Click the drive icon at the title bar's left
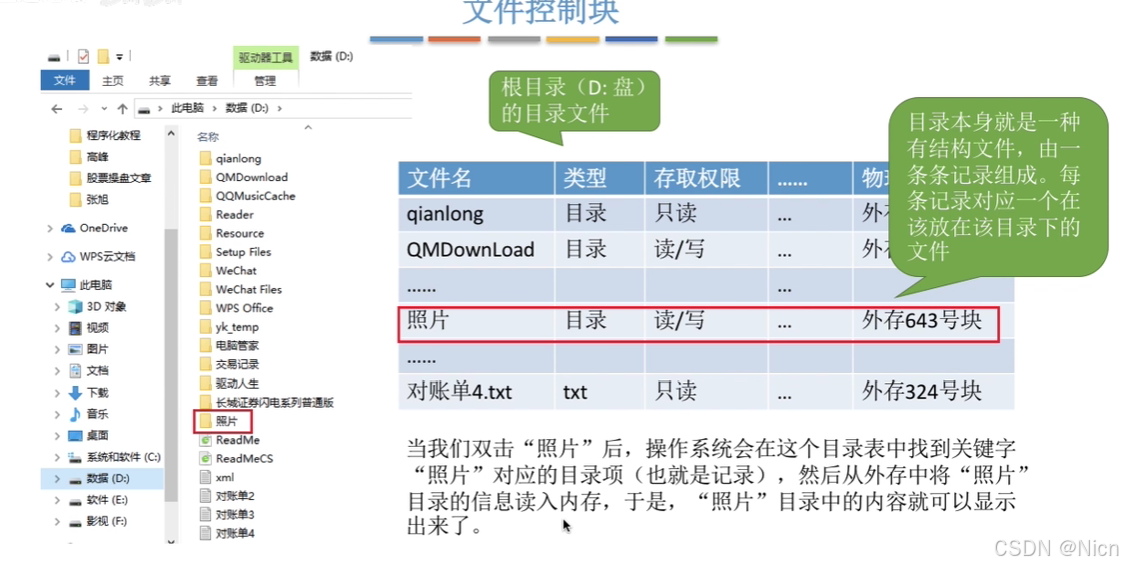This screenshot has width=1123, height=568. 54,57
